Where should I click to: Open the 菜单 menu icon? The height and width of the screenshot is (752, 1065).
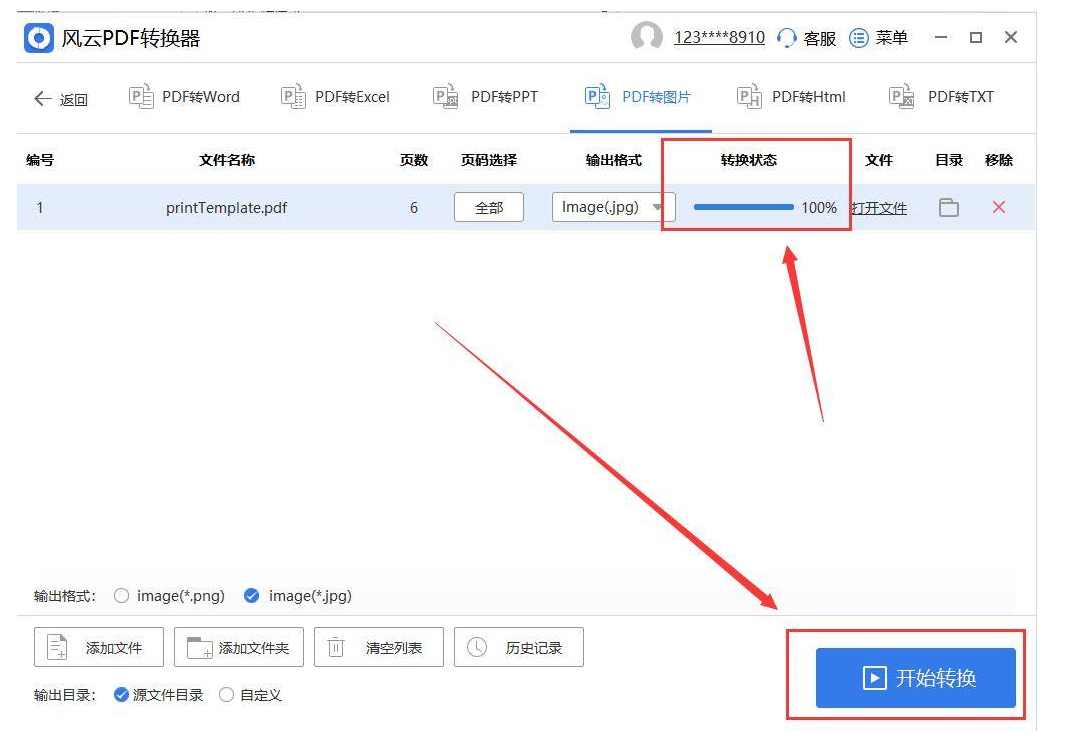click(x=858, y=38)
